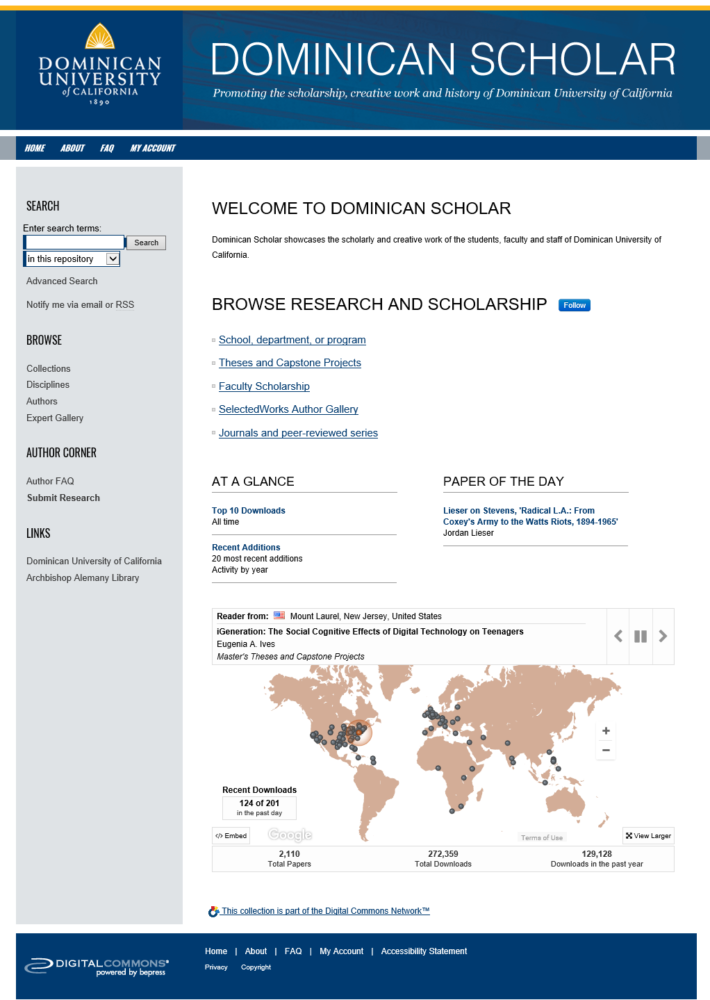Screen dimensions: 710x1000
Task: Pause the reader activity slideshow
Action: point(640,636)
